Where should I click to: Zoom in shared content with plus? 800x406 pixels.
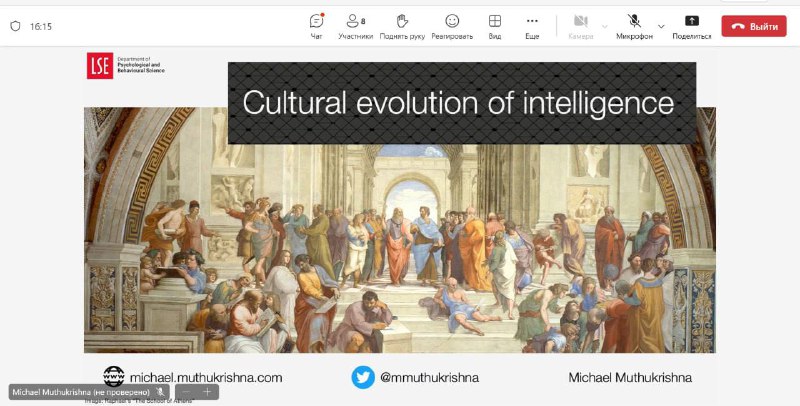click(207, 392)
